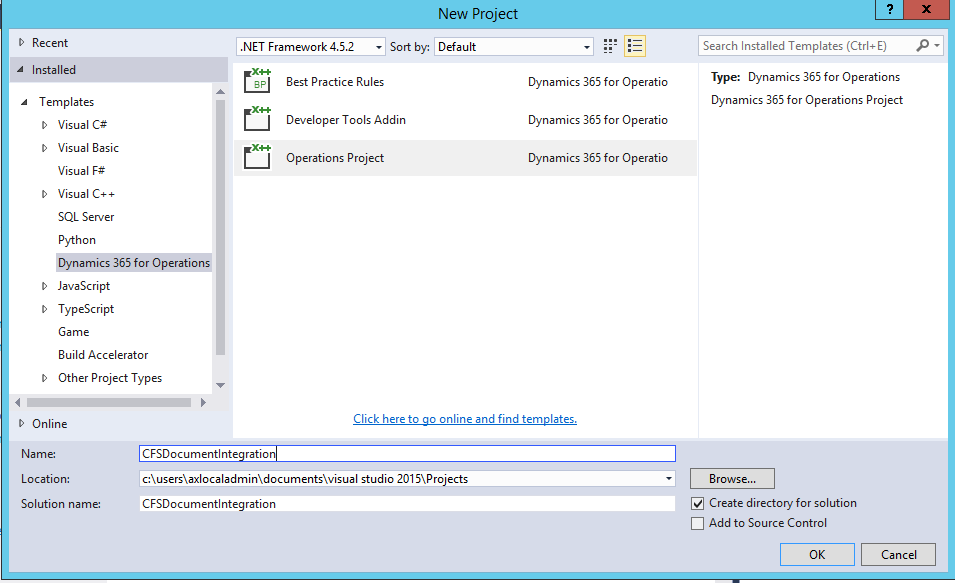Expand the Visual Basic node
The height and width of the screenshot is (583, 955).
coord(44,148)
